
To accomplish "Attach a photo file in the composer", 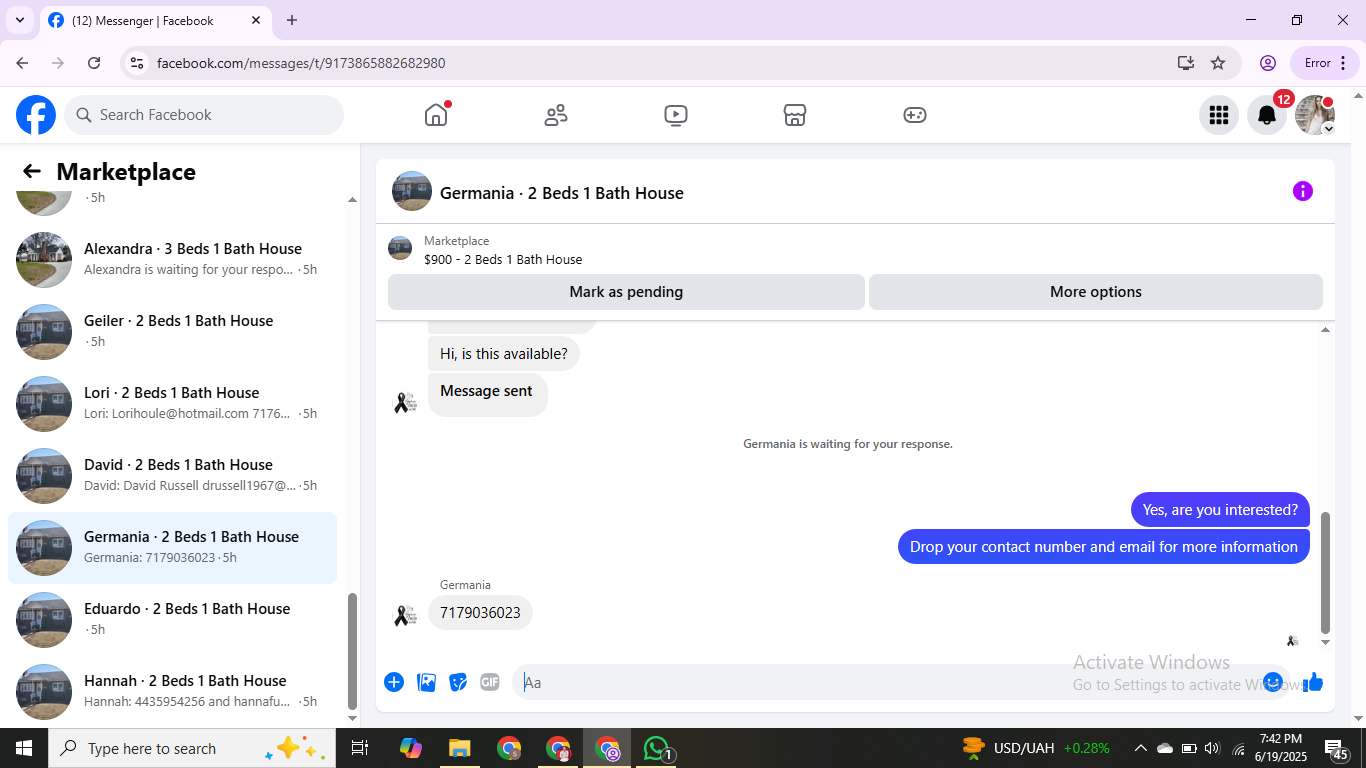I will [x=426, y=682].
